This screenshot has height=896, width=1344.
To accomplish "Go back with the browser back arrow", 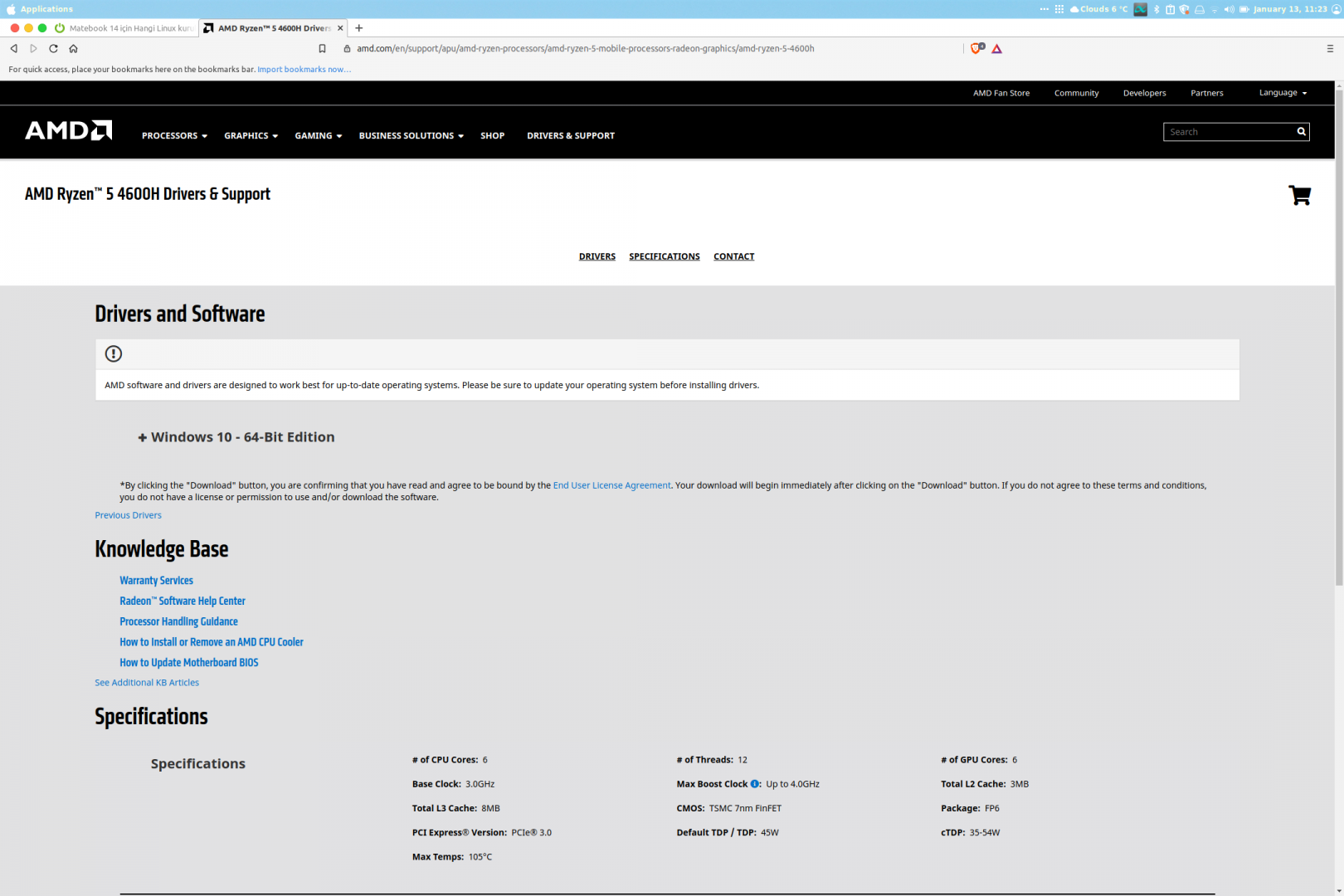I will 14,49.
